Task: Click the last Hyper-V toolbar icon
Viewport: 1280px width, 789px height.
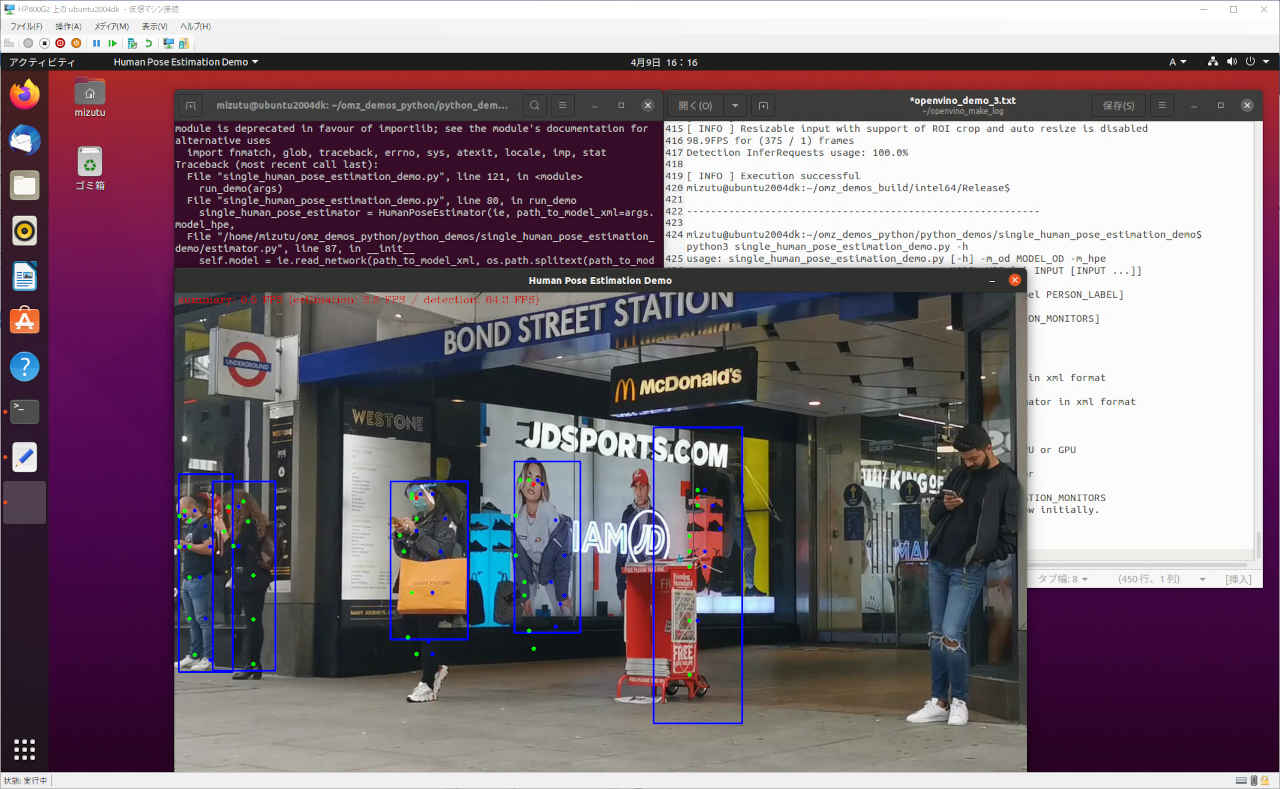Action: point(184,43)
